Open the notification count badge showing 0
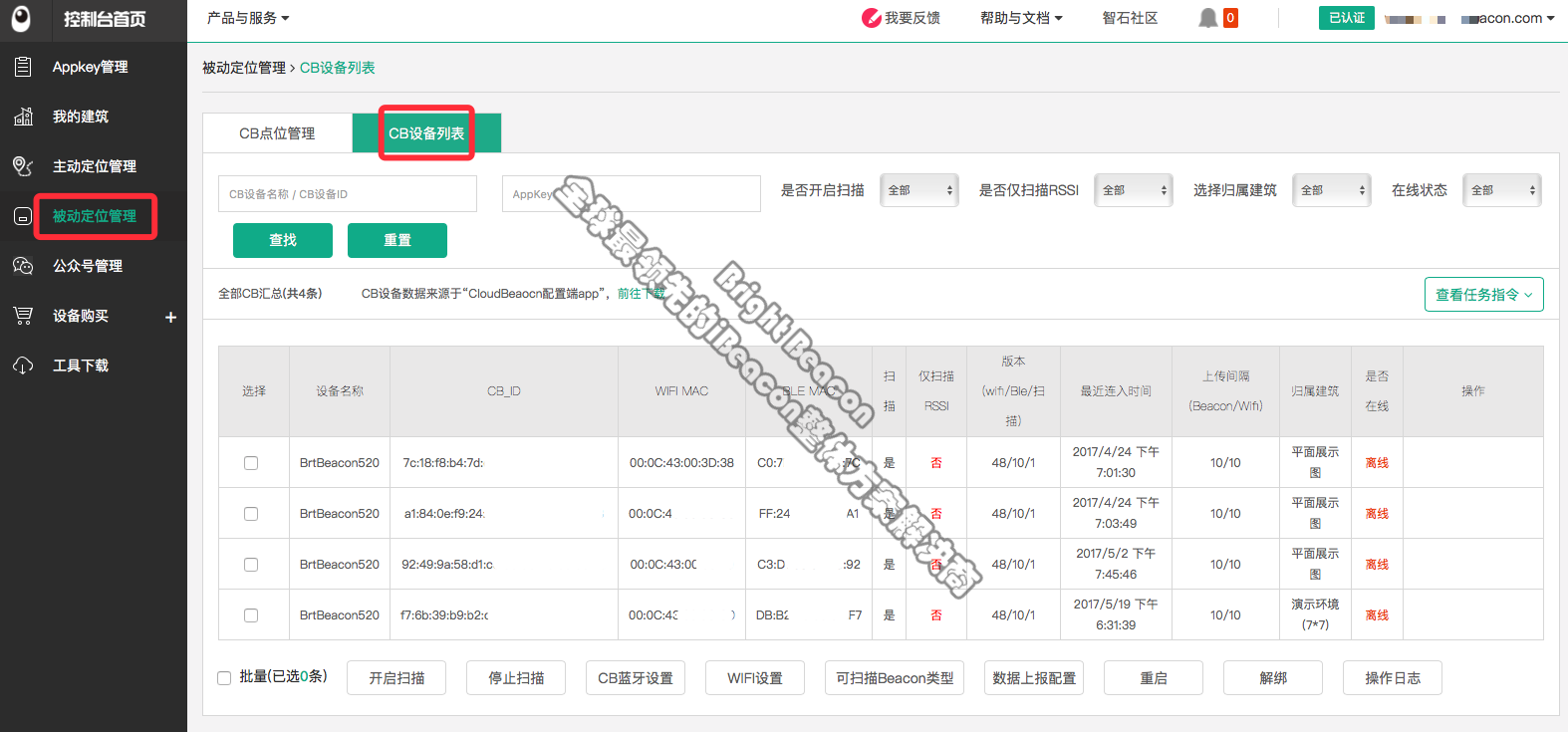1568x732 pixels. 1230,18
